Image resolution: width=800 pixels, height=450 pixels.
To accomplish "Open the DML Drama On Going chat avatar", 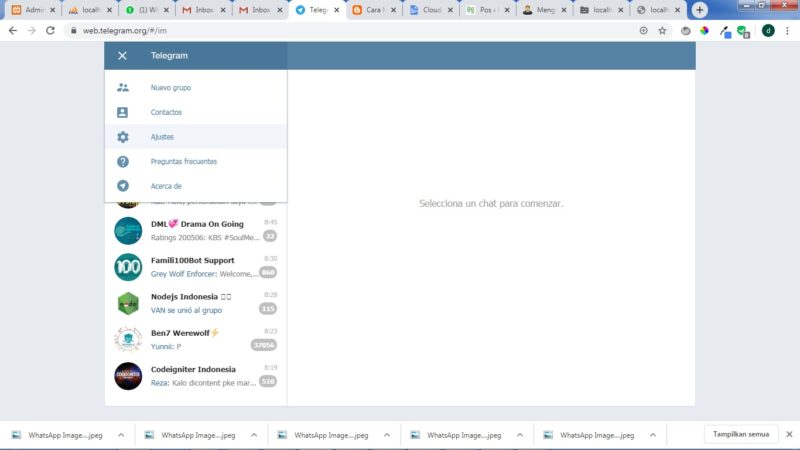I will pyautogui.click(x=128, y=231).
